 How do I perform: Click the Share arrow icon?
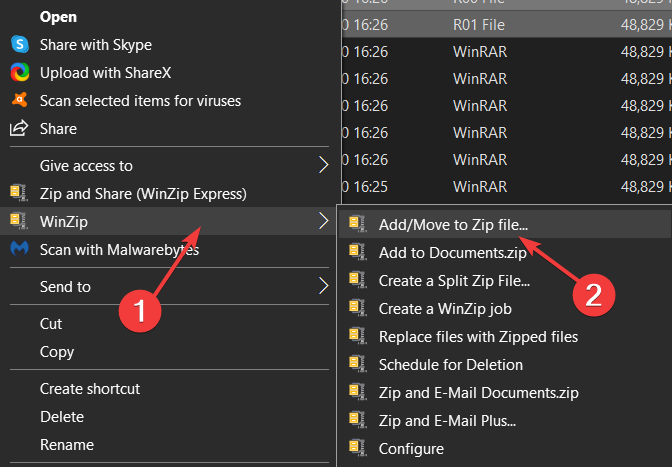(x=19, y=128)
